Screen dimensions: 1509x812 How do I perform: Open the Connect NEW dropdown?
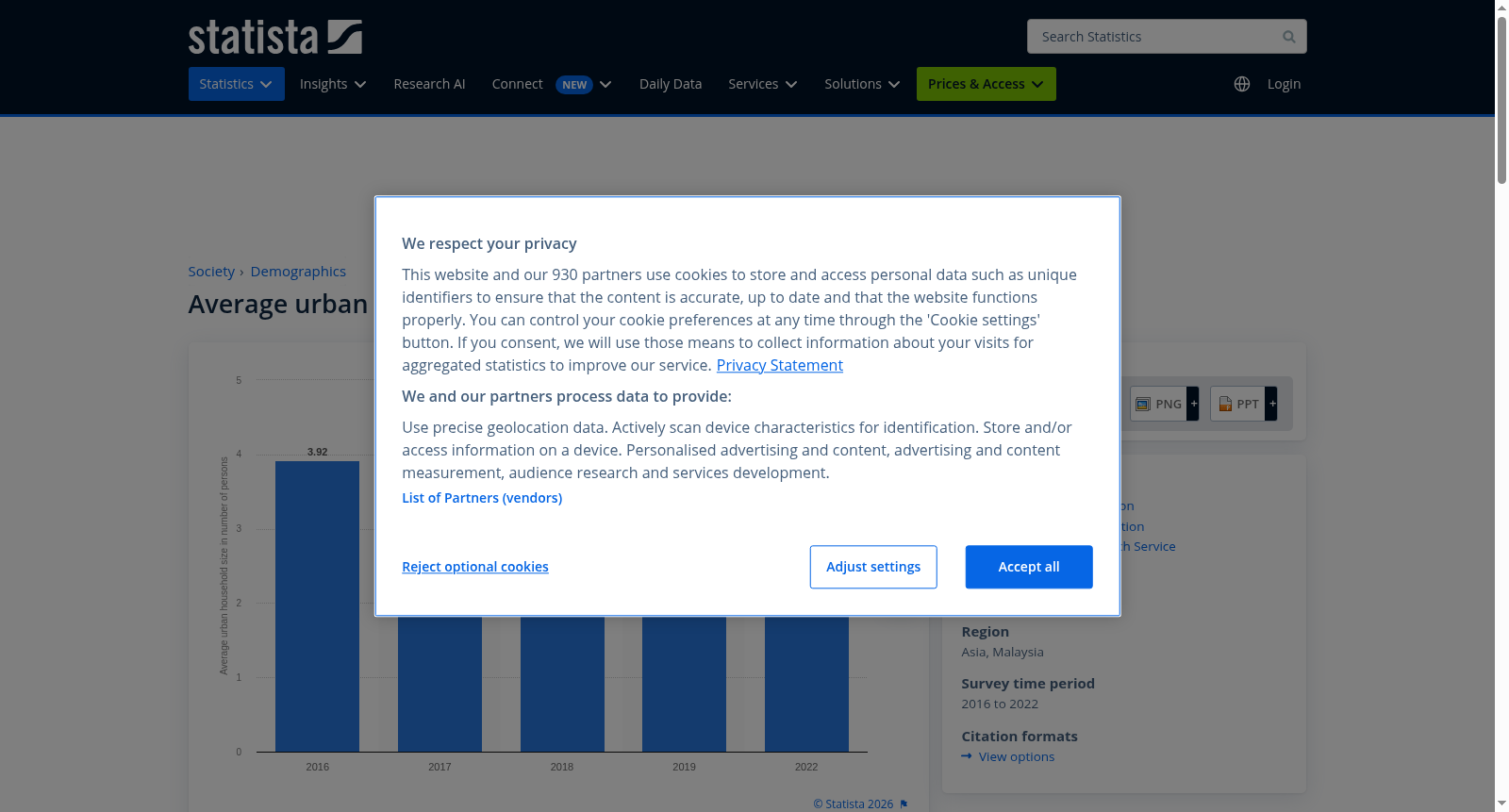tap(552, 84)
